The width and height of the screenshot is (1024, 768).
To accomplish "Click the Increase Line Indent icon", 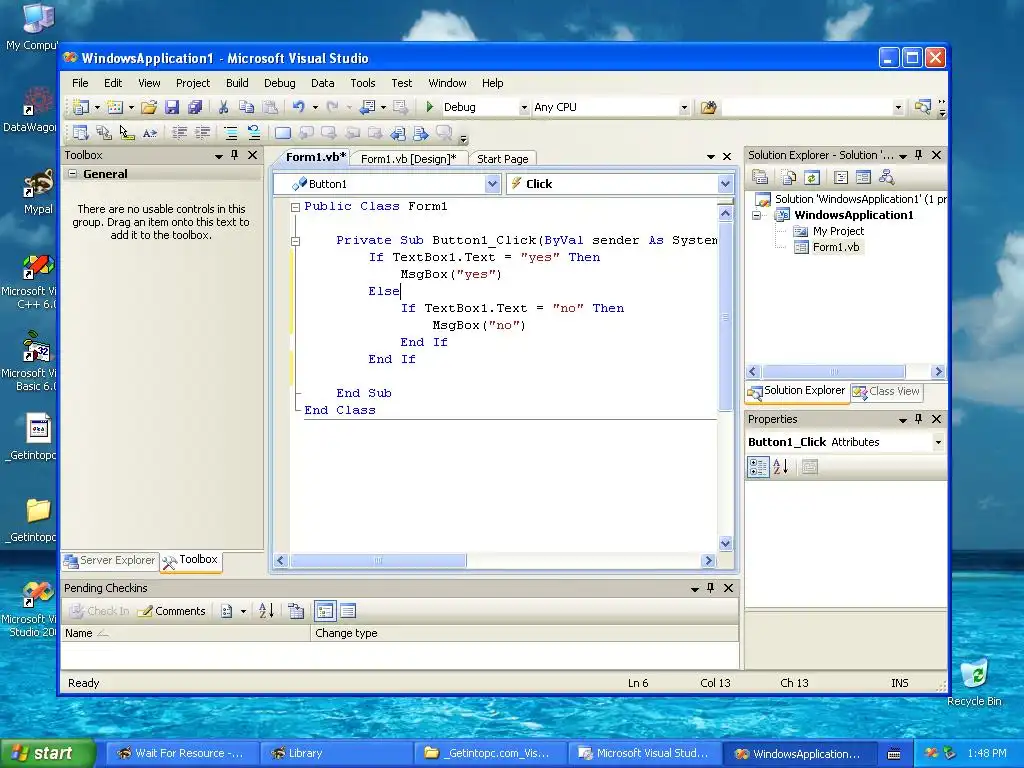I will tap(202, 133).
